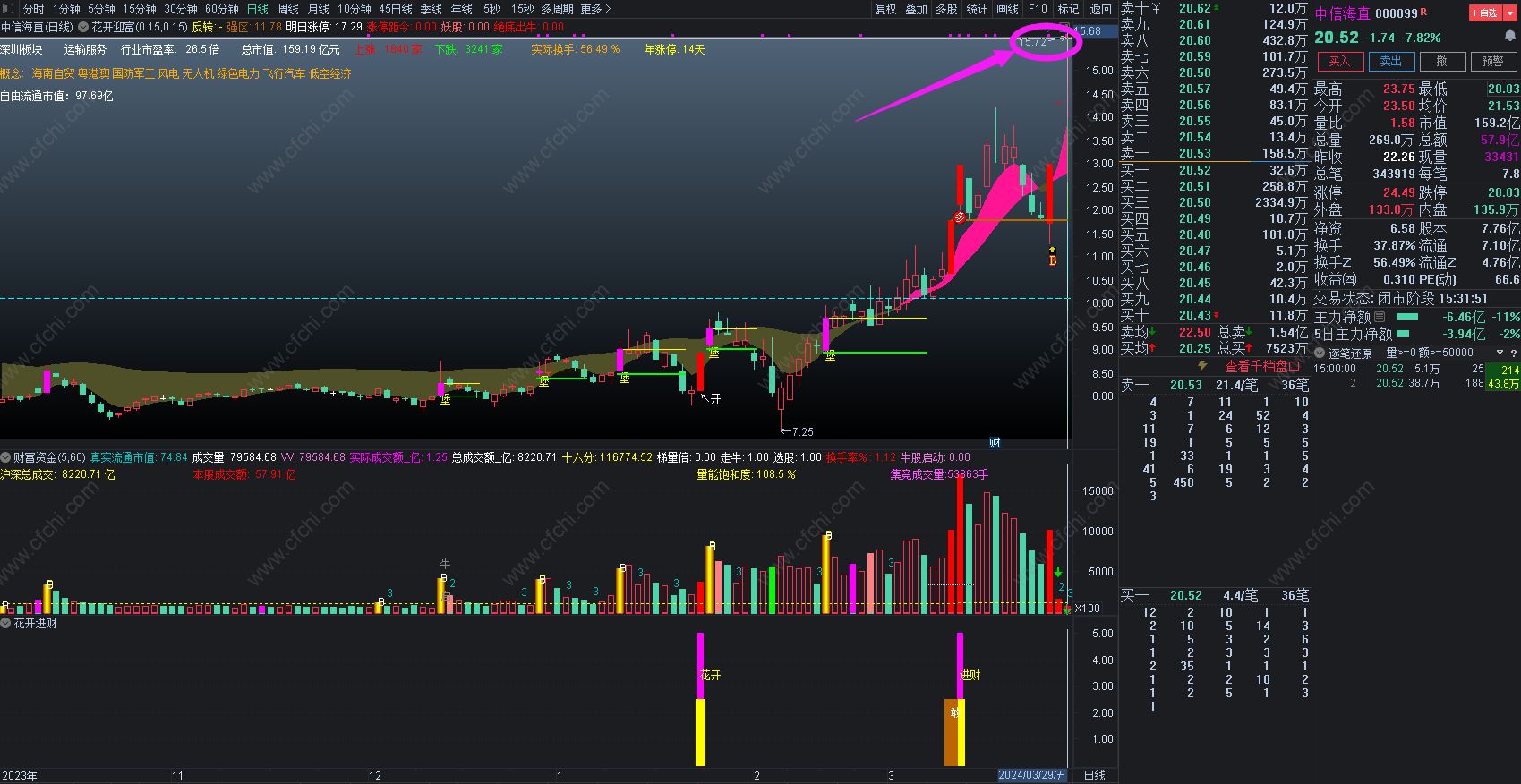Open the 花开迎富 indicator dropdown circle

83,27
